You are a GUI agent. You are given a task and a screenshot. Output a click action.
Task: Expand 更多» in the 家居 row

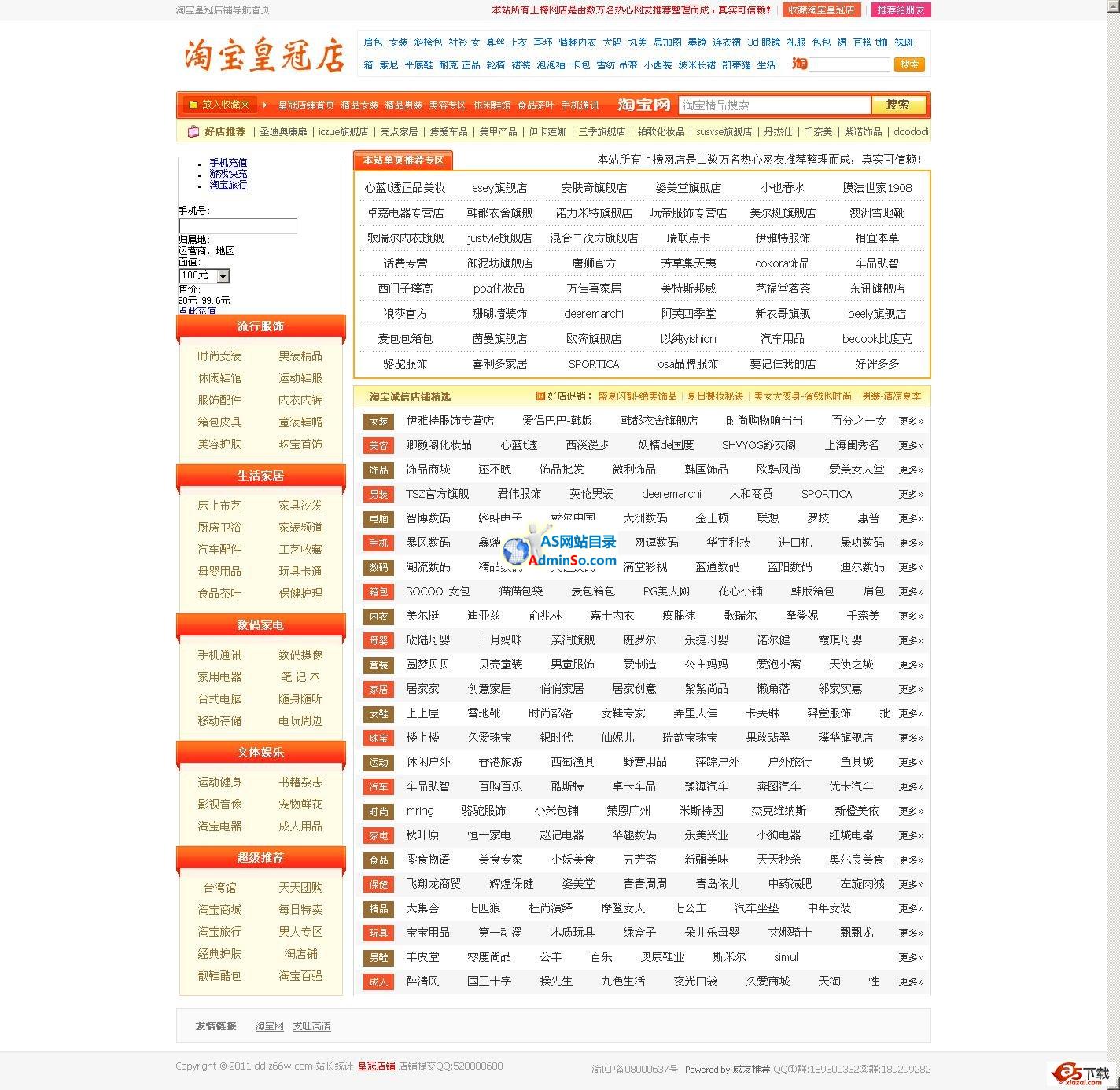coord(911,690)
